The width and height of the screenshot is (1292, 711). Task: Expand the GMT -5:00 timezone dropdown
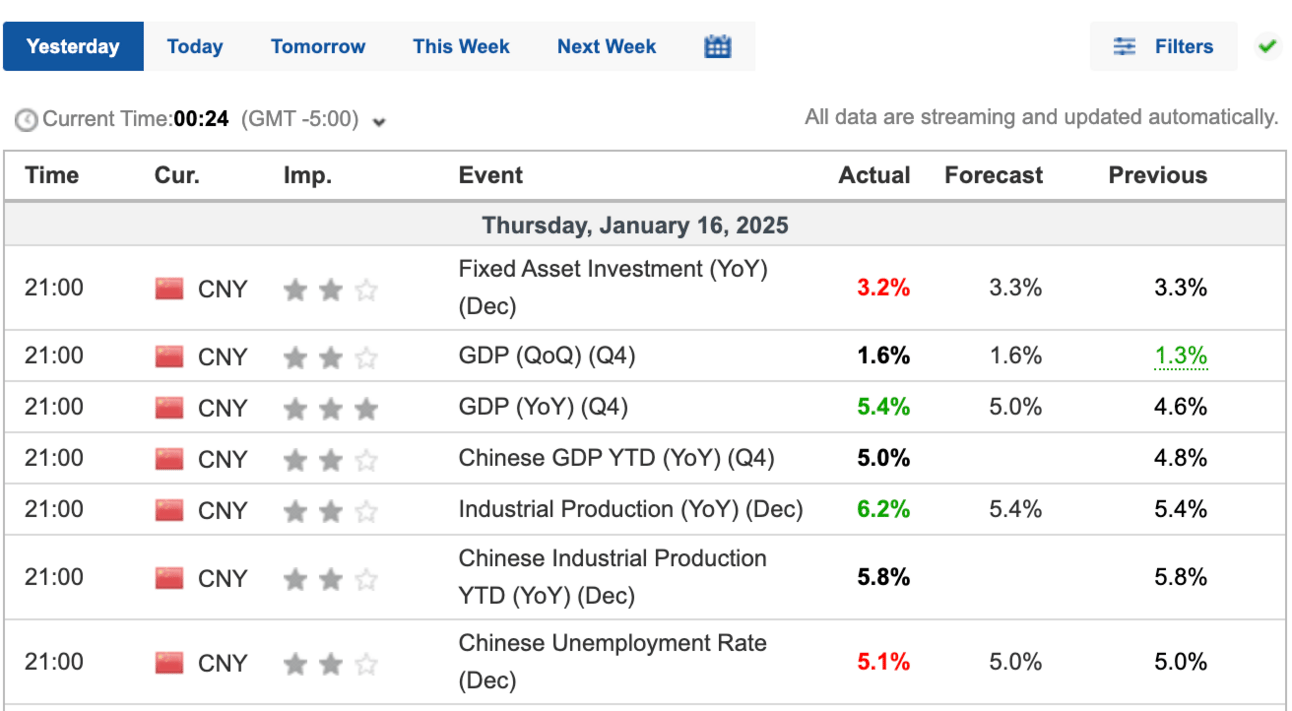(x=379, y=122)
